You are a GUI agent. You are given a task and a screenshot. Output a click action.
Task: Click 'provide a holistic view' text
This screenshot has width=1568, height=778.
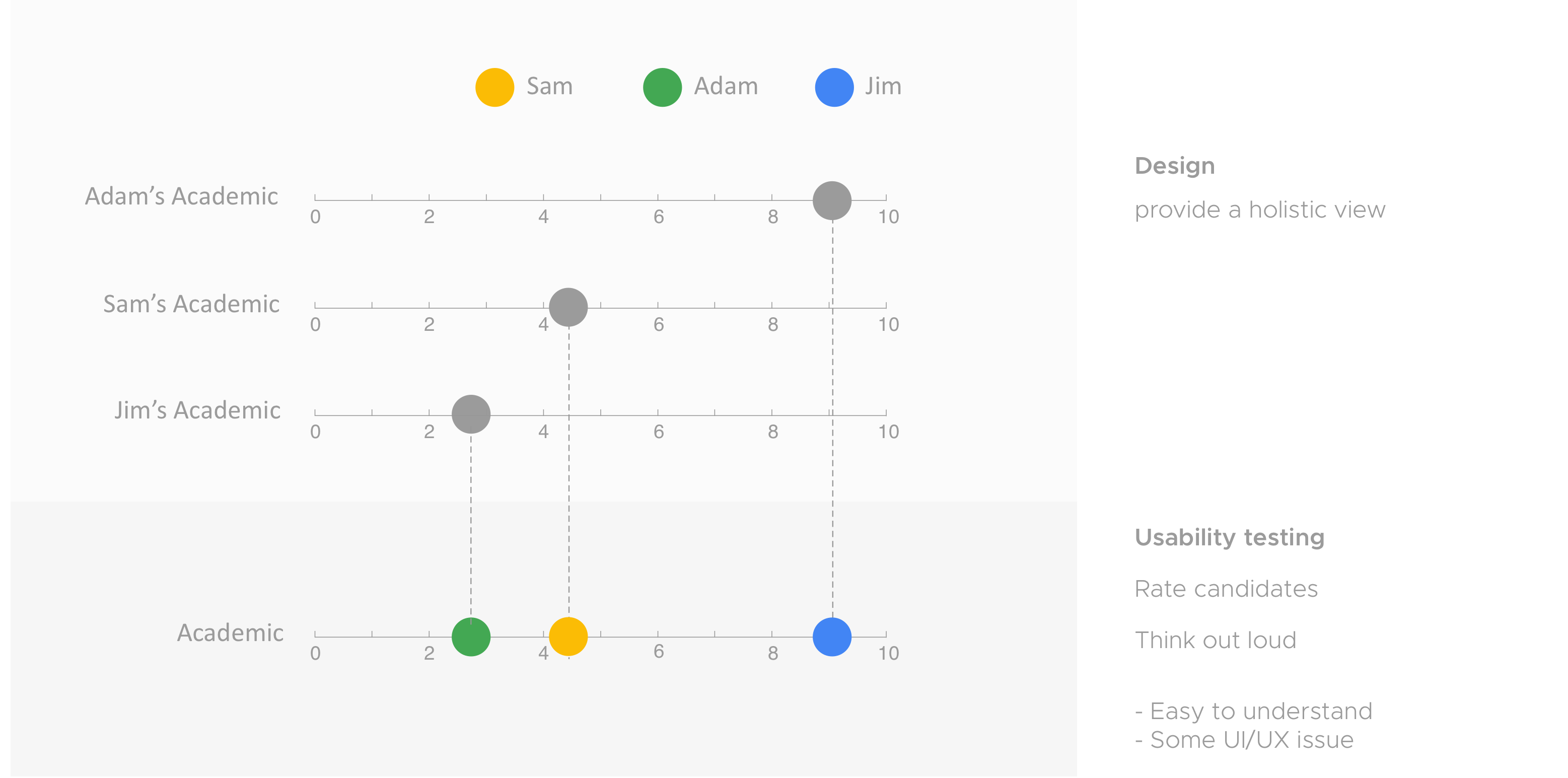pos(1260,210)
